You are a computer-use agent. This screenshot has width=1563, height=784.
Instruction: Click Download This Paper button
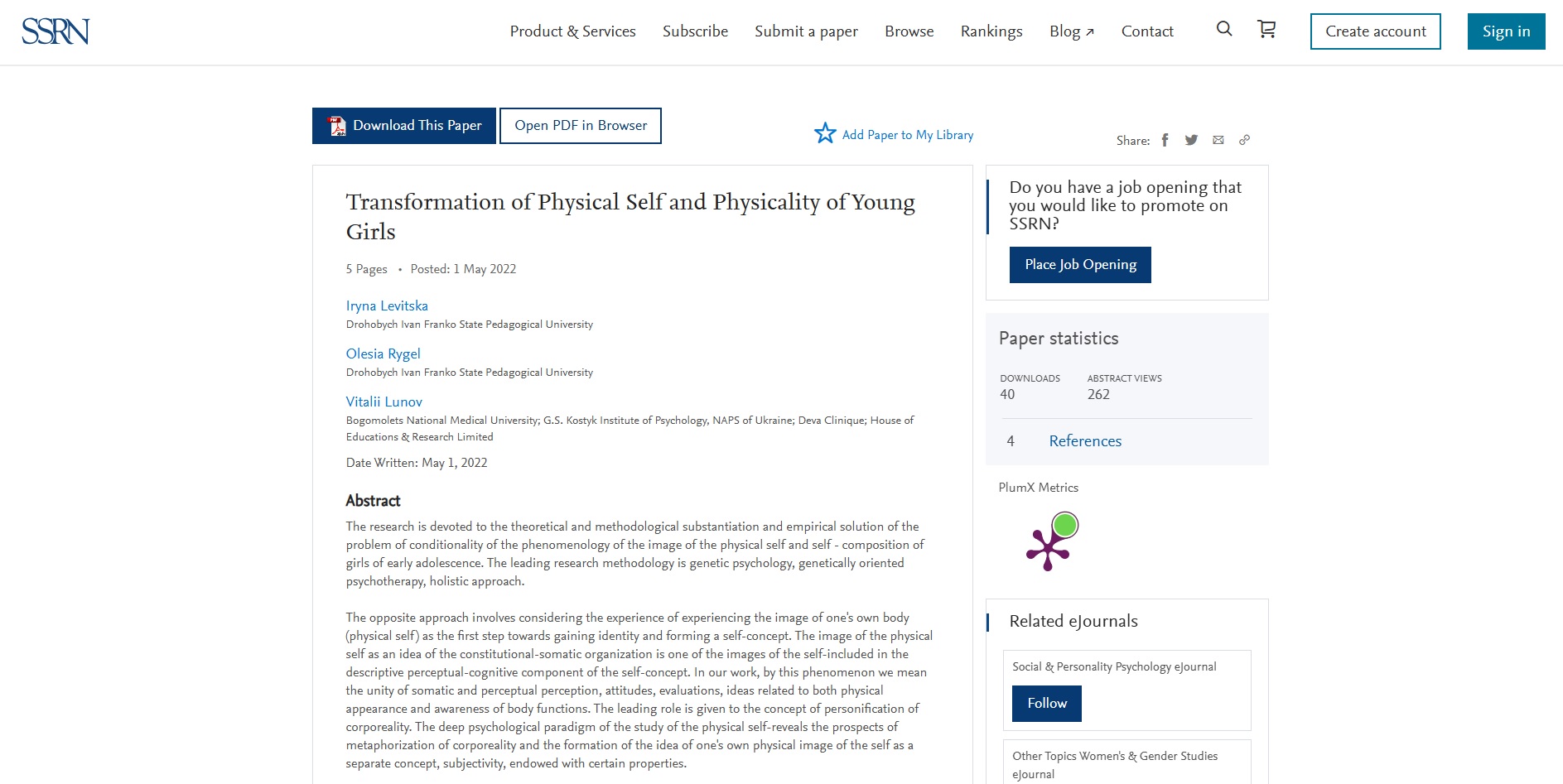point(404,126)
